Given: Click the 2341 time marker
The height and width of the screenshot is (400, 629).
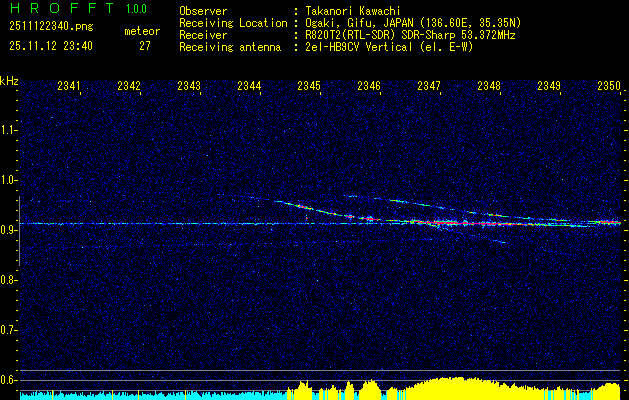Looking at the screenshot, I should click(x=69, y=87).
